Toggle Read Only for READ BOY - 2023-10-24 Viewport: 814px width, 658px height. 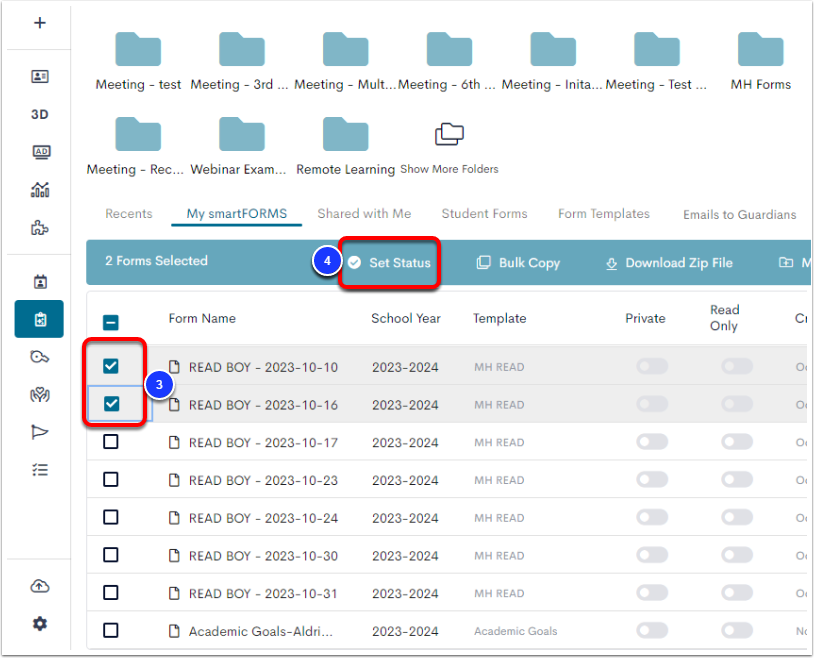737,517
